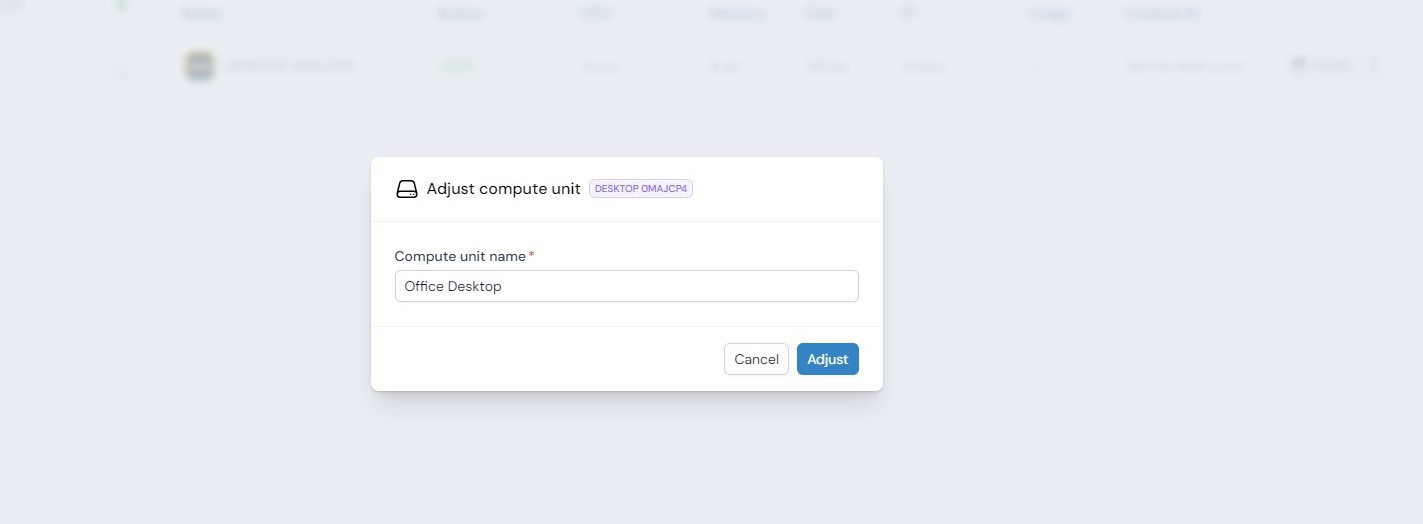Click the Name column header
Viewport: 1423px width, 524px height.
pos(202,14)
